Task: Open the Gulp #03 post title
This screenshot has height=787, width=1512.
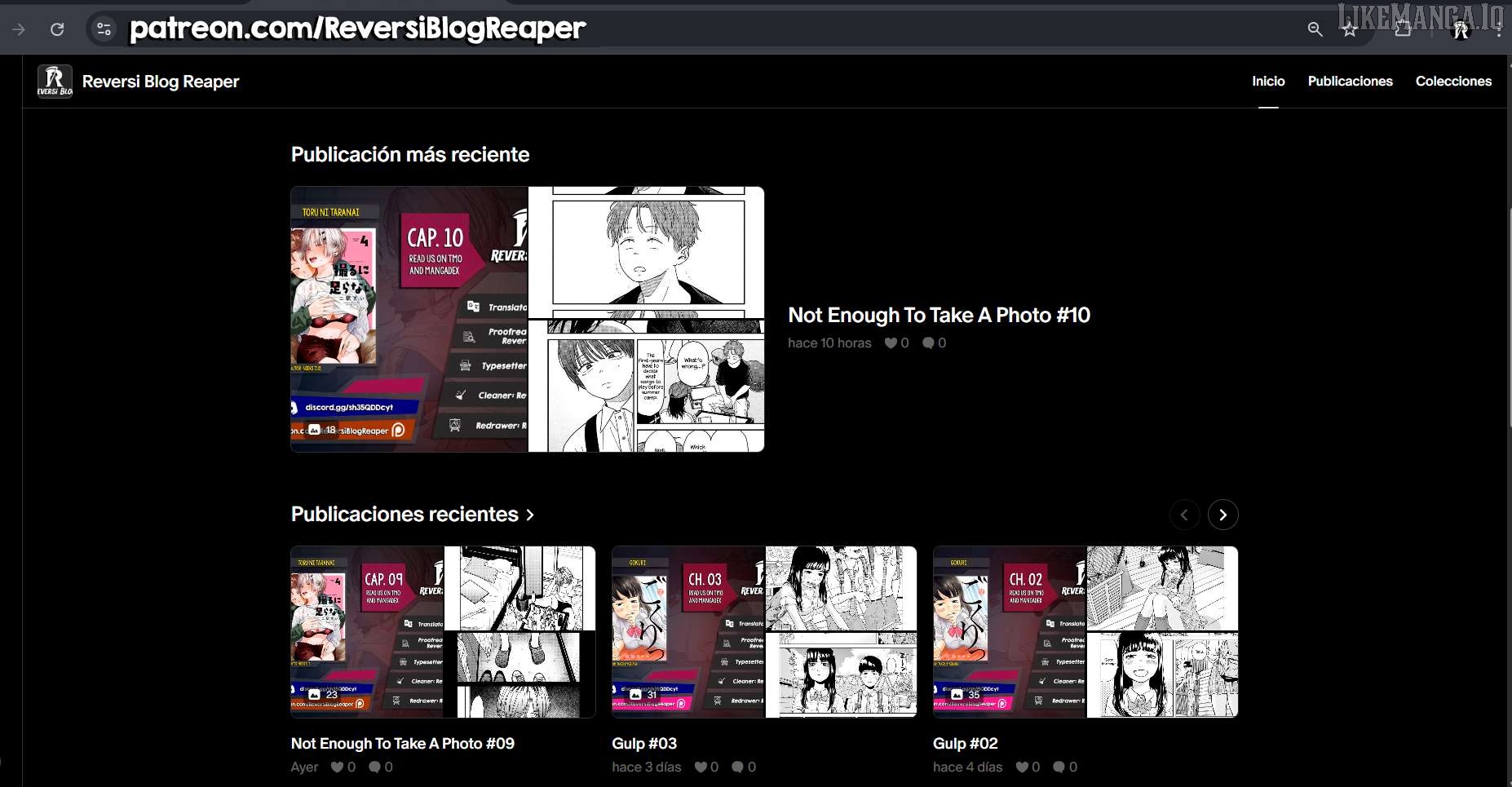Action: tap(644, 744)
